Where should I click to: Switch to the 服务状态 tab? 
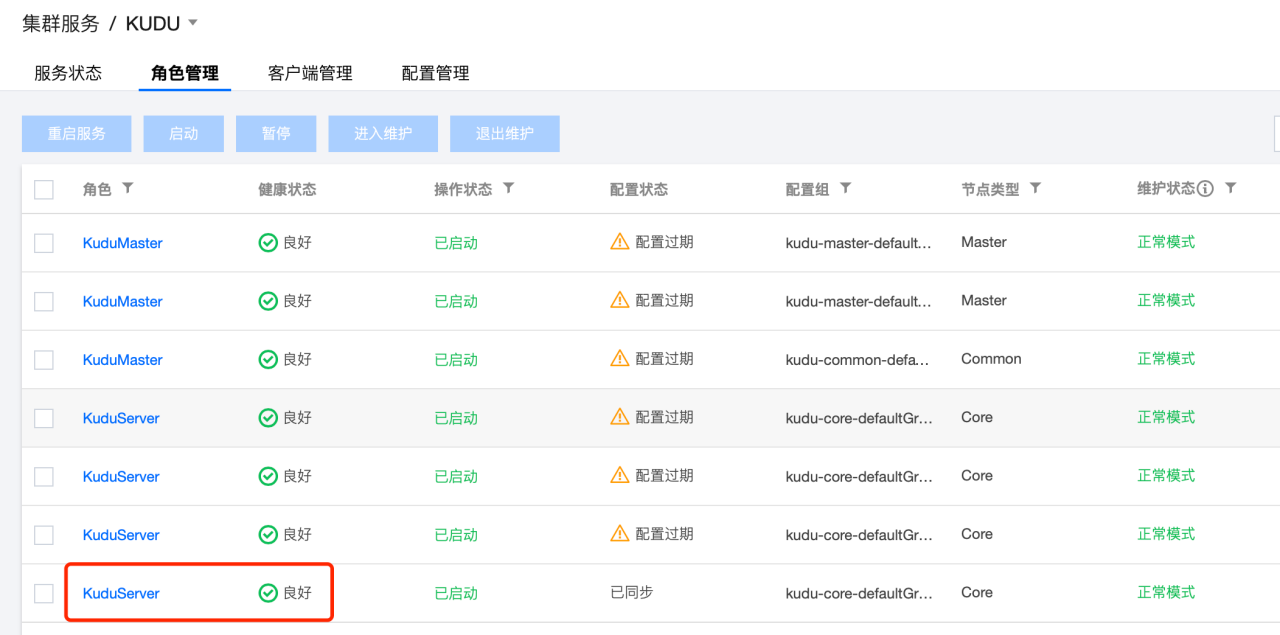pyautogui.click(x=68, y=73)
